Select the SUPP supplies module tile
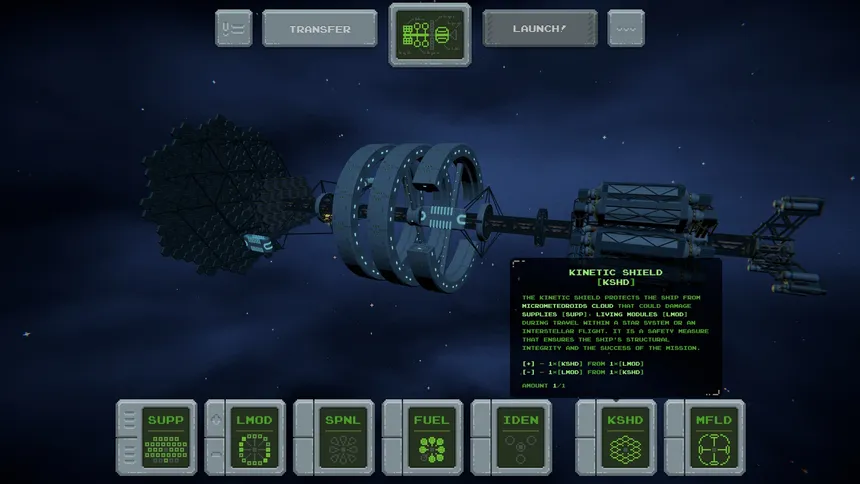 pyautogui.click(x=166, y=437)
